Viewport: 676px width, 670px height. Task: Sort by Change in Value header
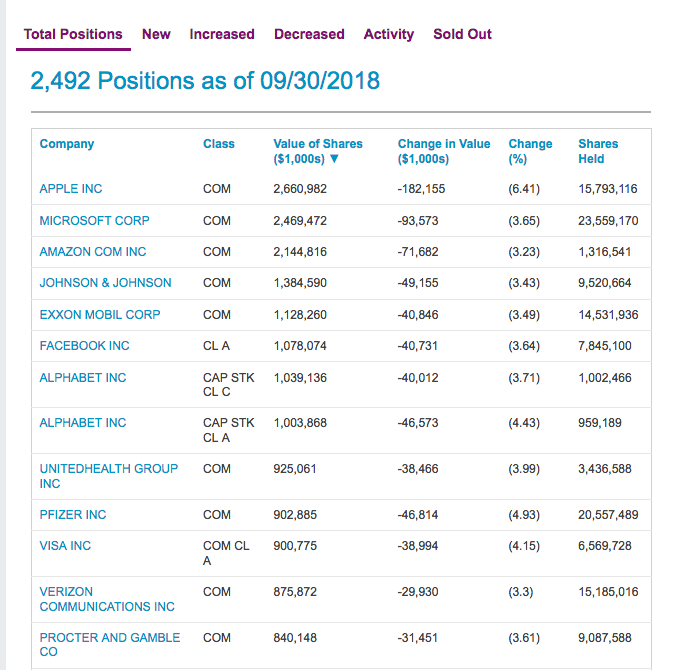click(443, 151)
